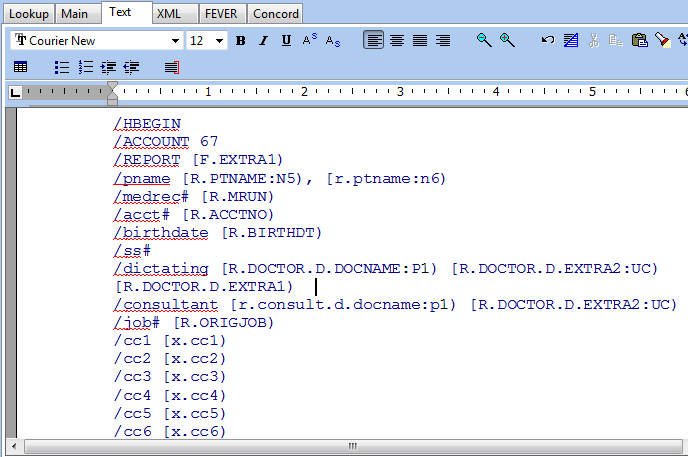Viewport: 688px width, 457px height.
Task: Click the insert table grid icon
Action: coord(20,67)
